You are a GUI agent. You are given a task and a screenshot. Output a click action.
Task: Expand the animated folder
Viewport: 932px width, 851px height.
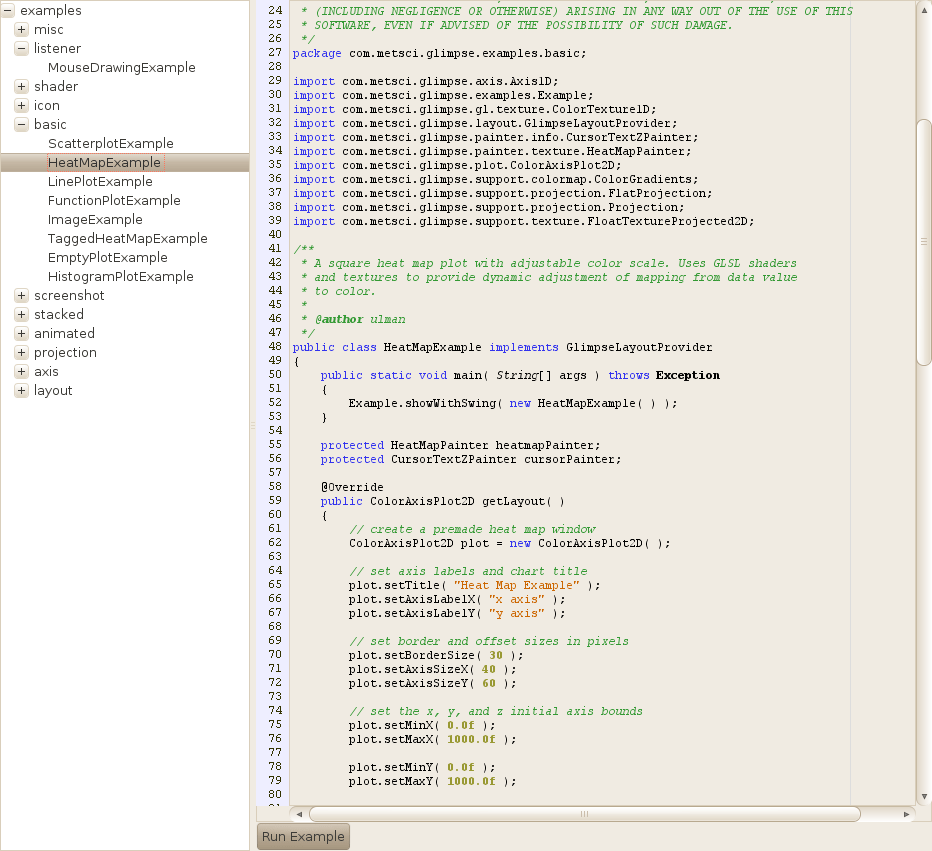tap(21, 333)
